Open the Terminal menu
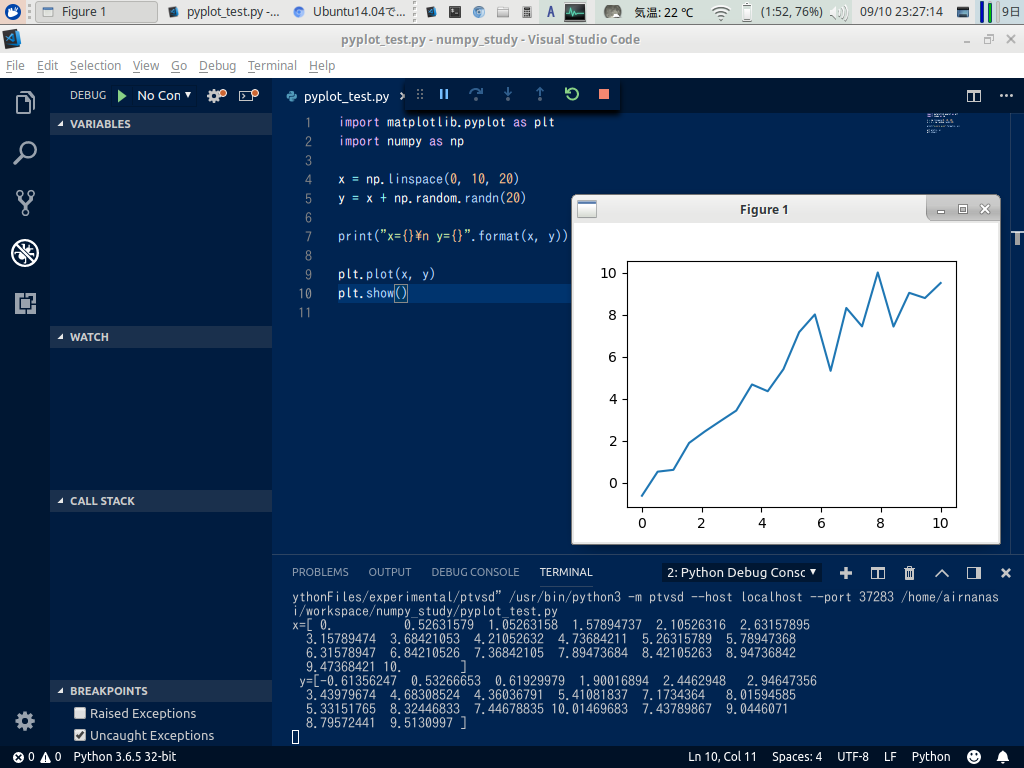 tap(272, 65)
